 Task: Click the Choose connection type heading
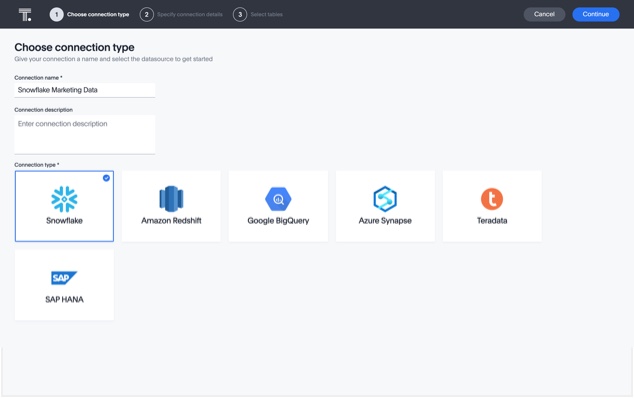coord(74,47)
